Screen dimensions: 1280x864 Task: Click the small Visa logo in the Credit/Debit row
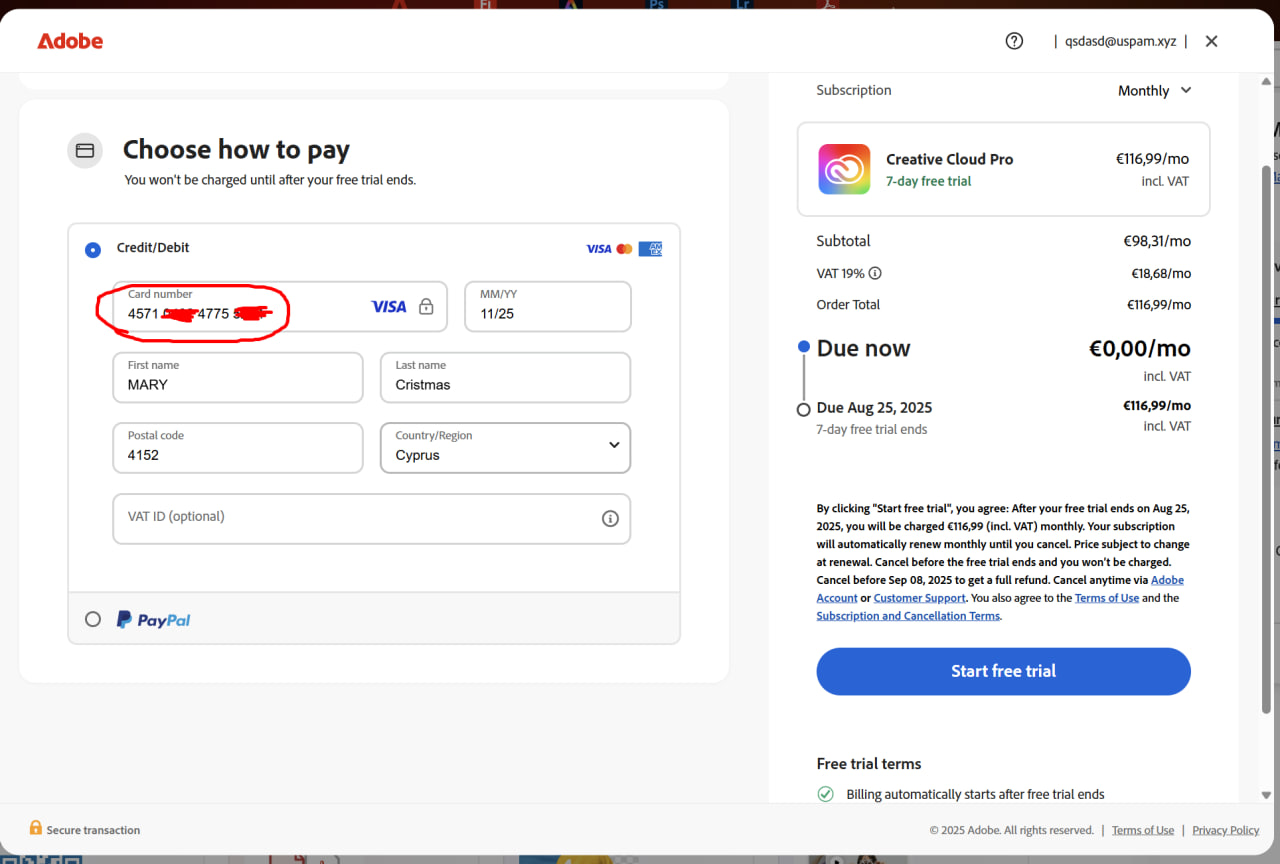599,249
